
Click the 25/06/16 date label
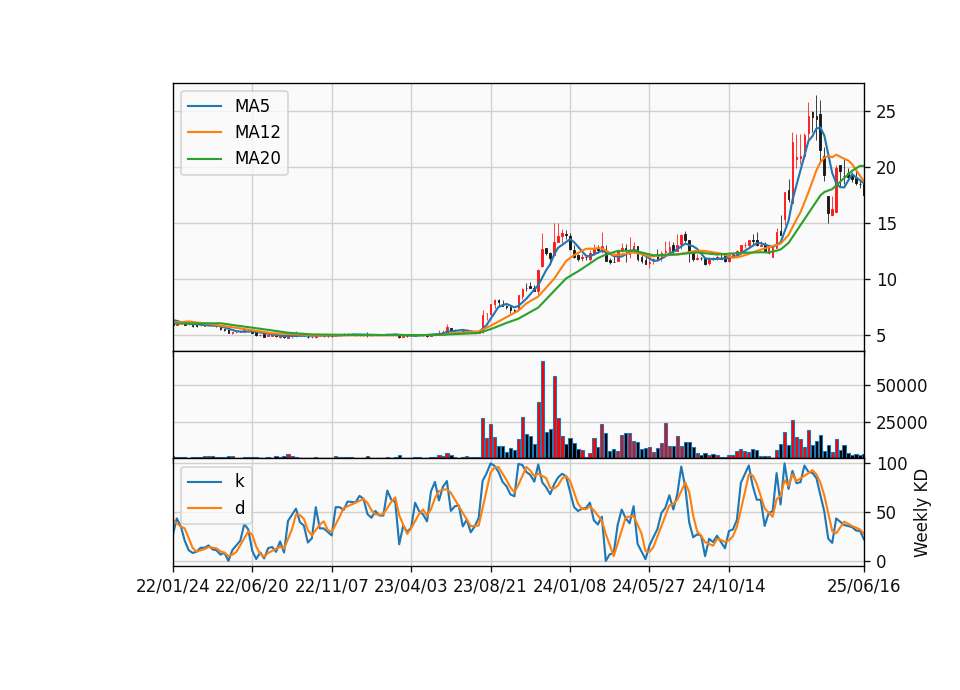864,586
